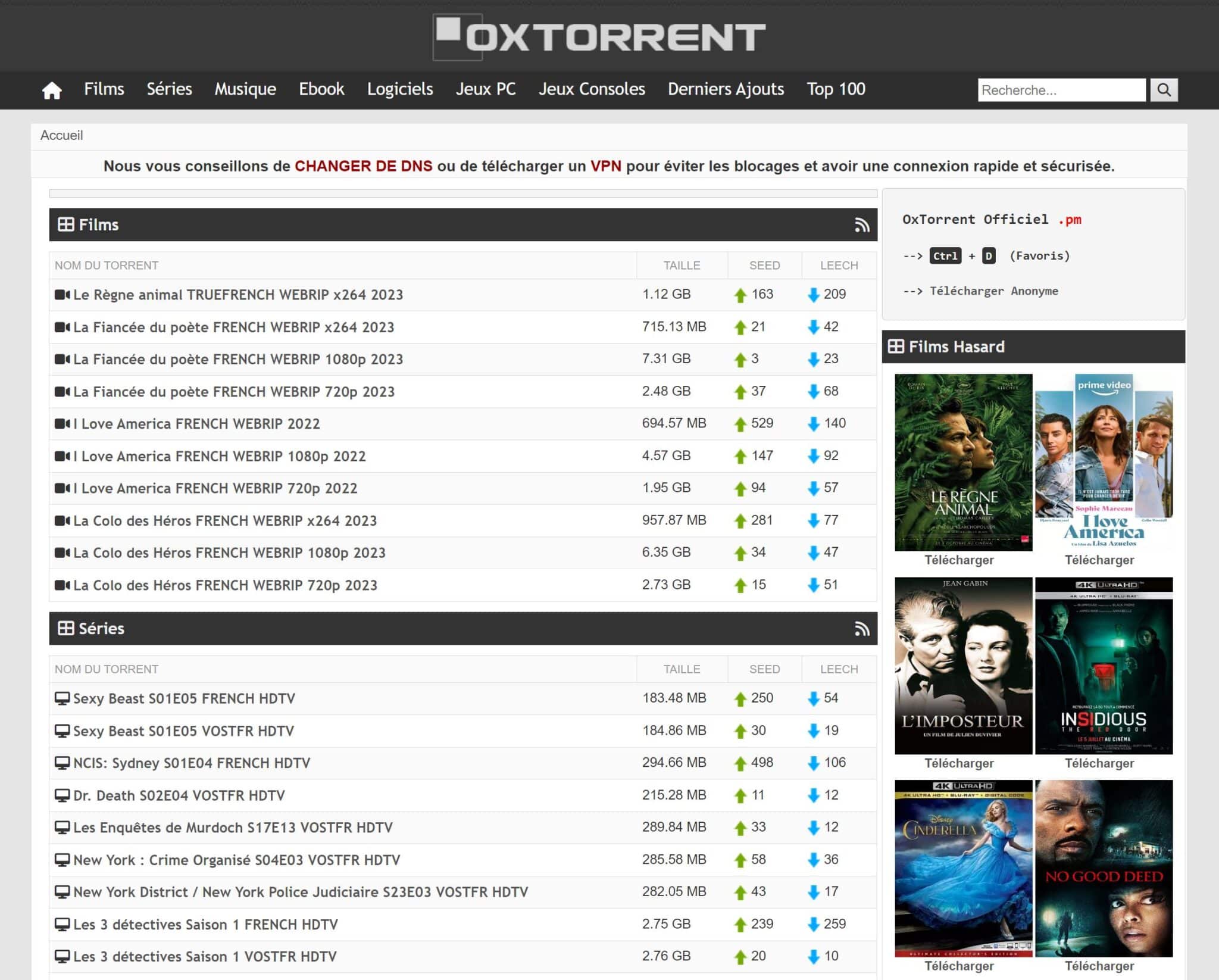Click the OxTorrent logo

(x=599, y=37)
